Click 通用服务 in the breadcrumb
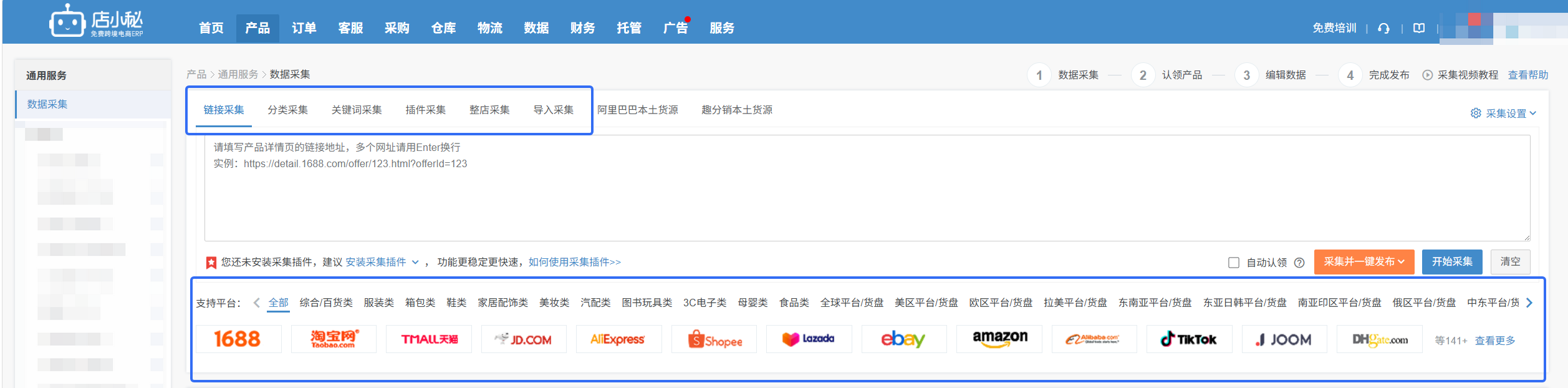 click(238, 74)
